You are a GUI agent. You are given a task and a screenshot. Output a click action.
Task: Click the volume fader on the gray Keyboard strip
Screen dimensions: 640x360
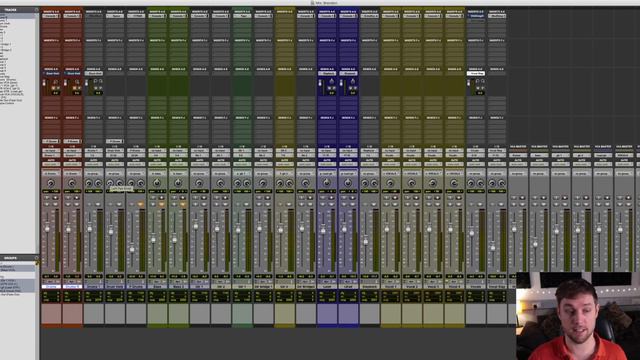tap(365, 242)
